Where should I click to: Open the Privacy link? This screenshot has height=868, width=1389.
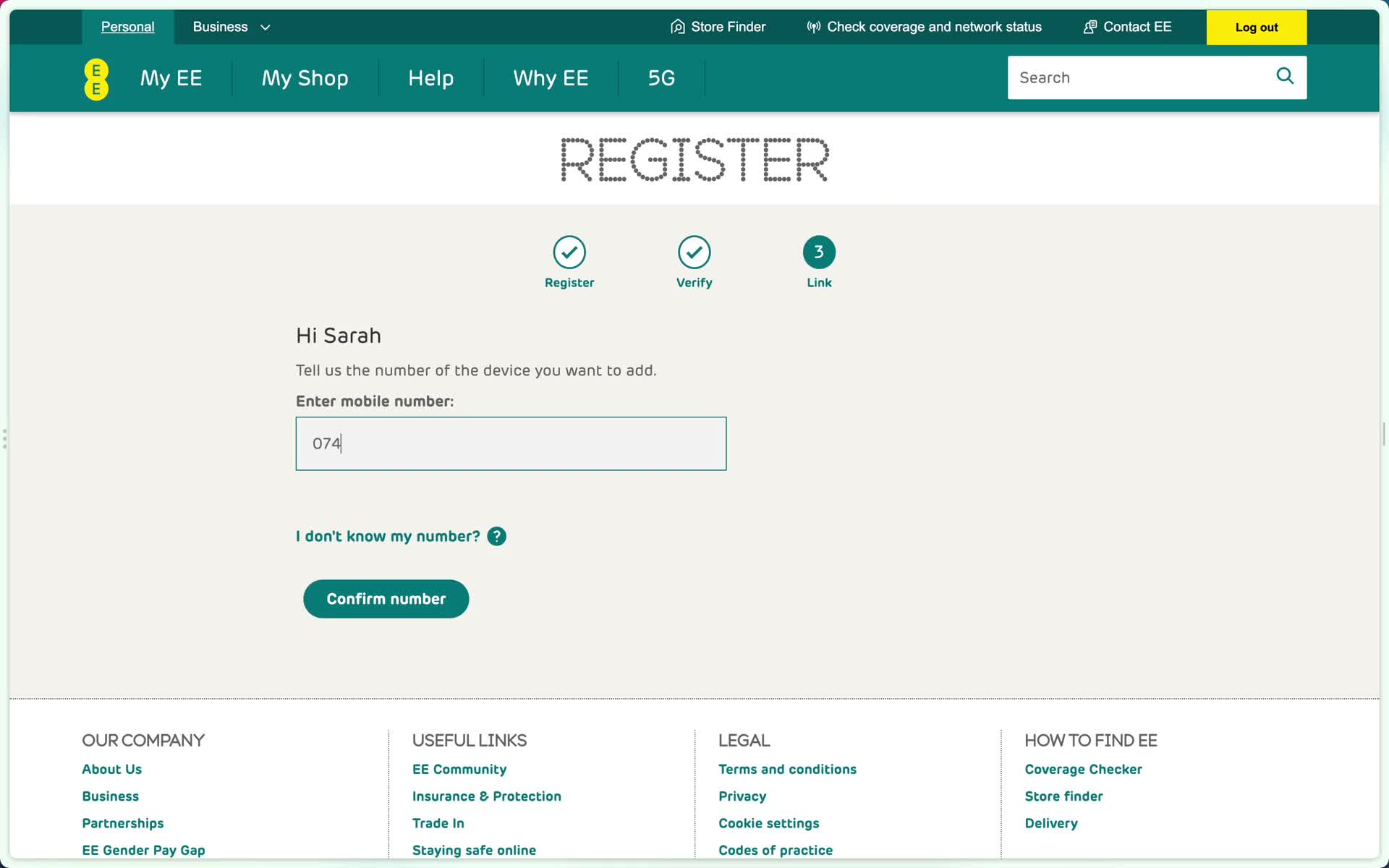[742, 796]
